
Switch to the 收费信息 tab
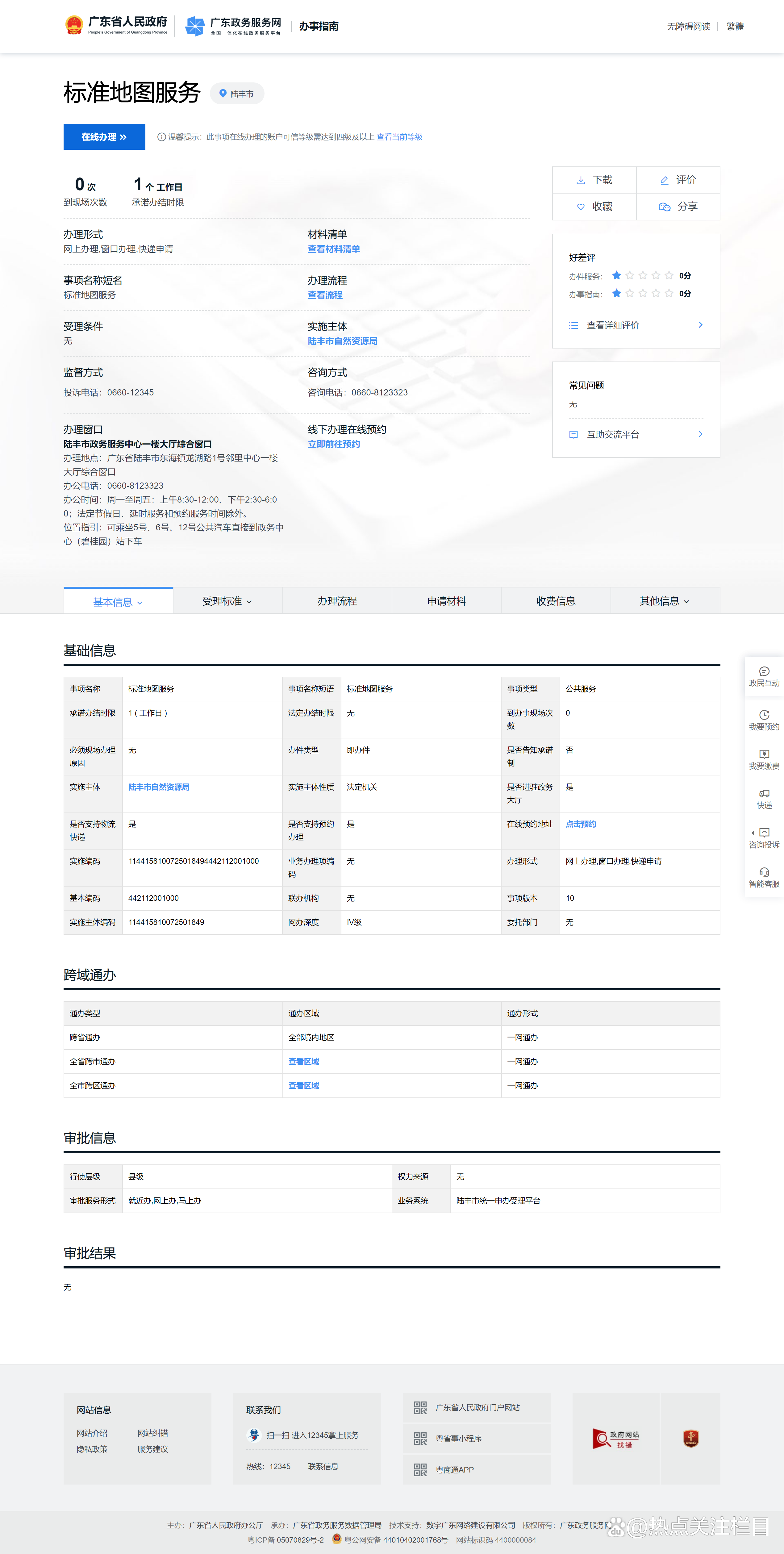click(555, 601)
